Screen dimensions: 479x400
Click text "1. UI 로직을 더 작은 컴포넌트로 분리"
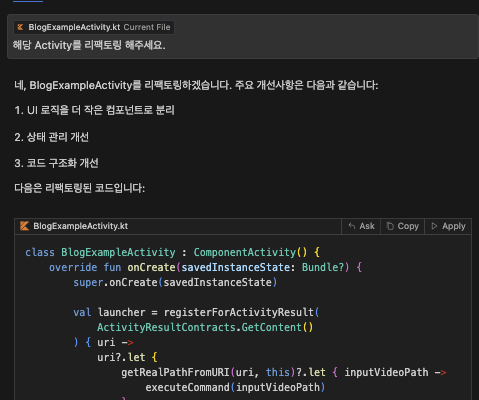[x=94, y=110]
